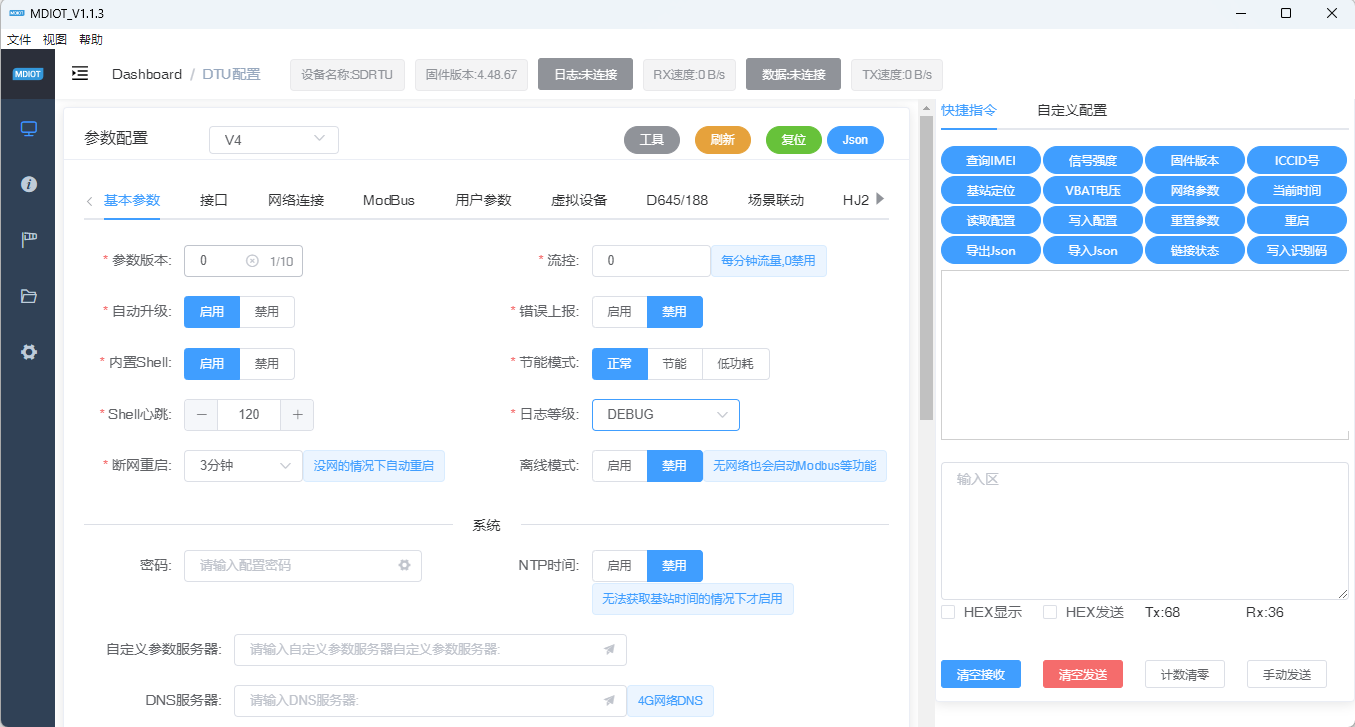Image resolution: width=1355 pixels, height=727 pixels.
Task: Click red 清空发送 button
Action: [x=1083, y=674]
